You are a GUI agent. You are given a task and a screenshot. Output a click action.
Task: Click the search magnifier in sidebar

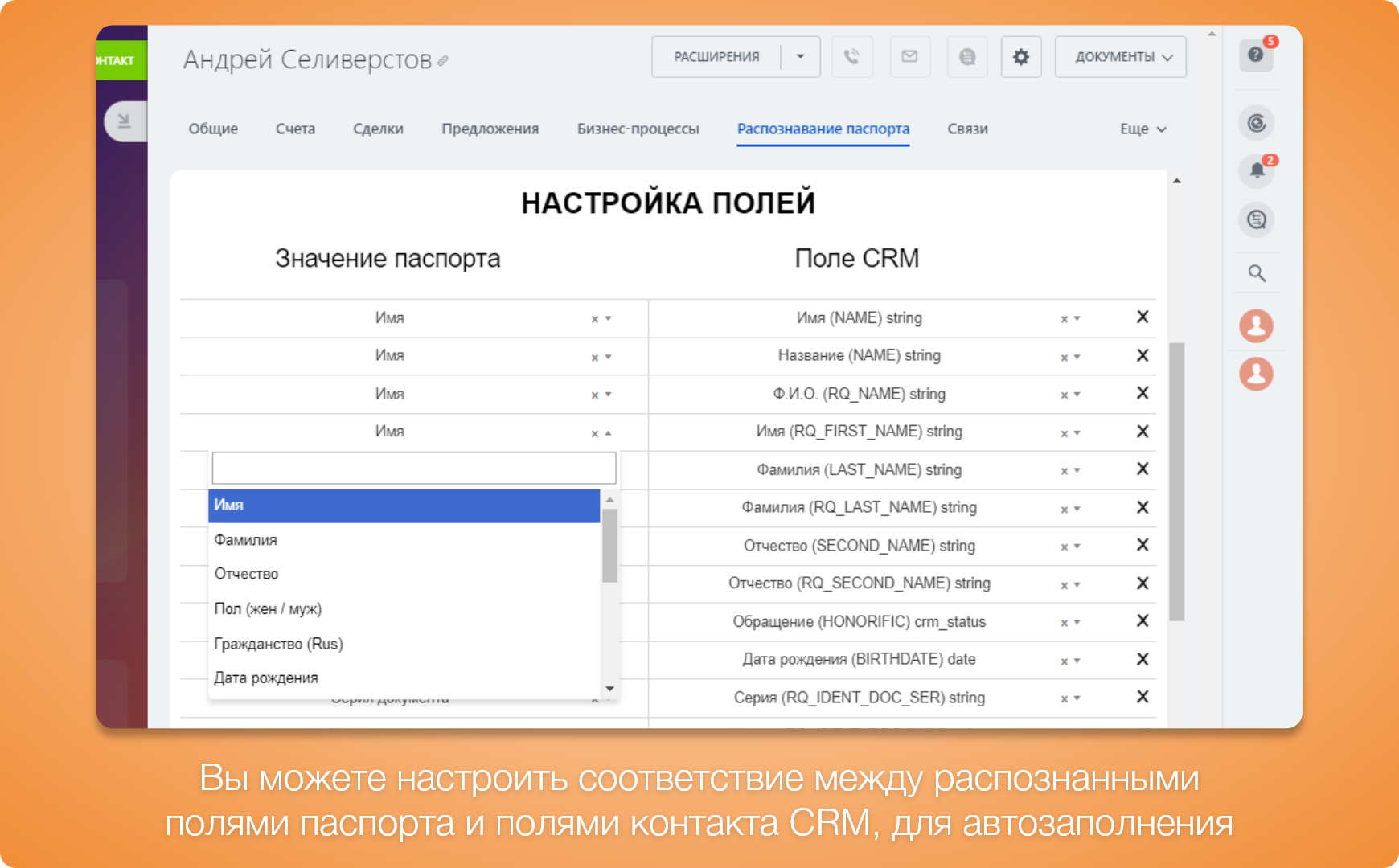point(1257,274)
